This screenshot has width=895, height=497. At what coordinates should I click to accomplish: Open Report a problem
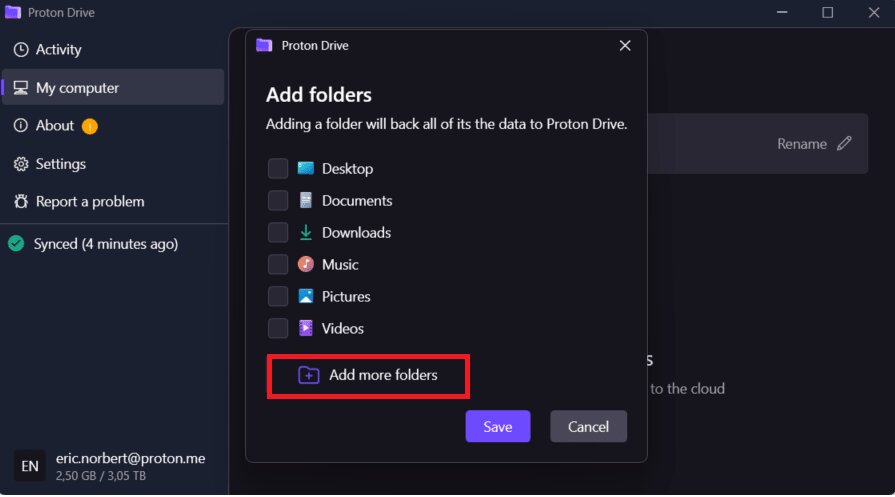tap(113, 201)
